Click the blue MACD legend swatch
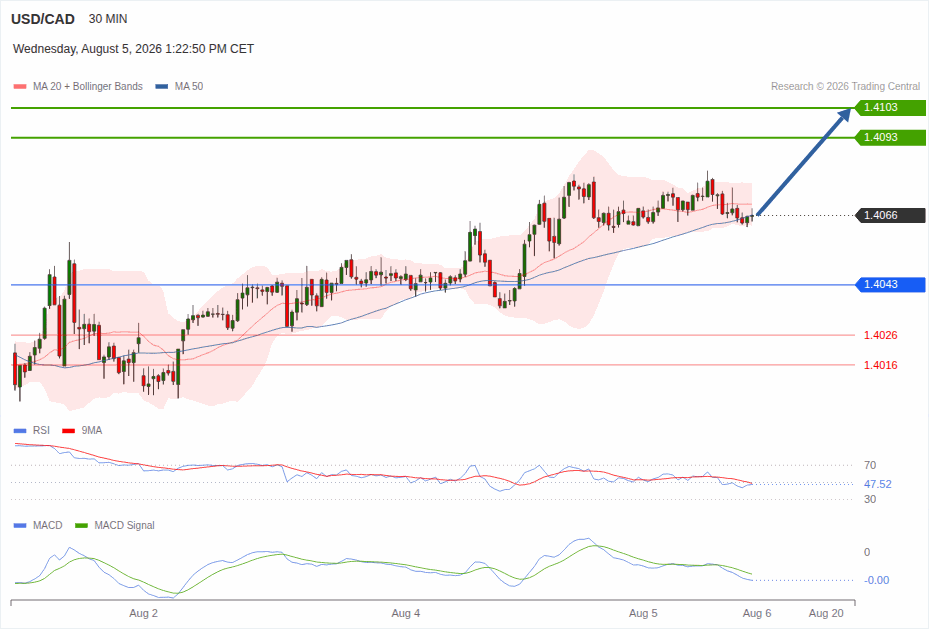929x629 pixels. click(20, 525)
